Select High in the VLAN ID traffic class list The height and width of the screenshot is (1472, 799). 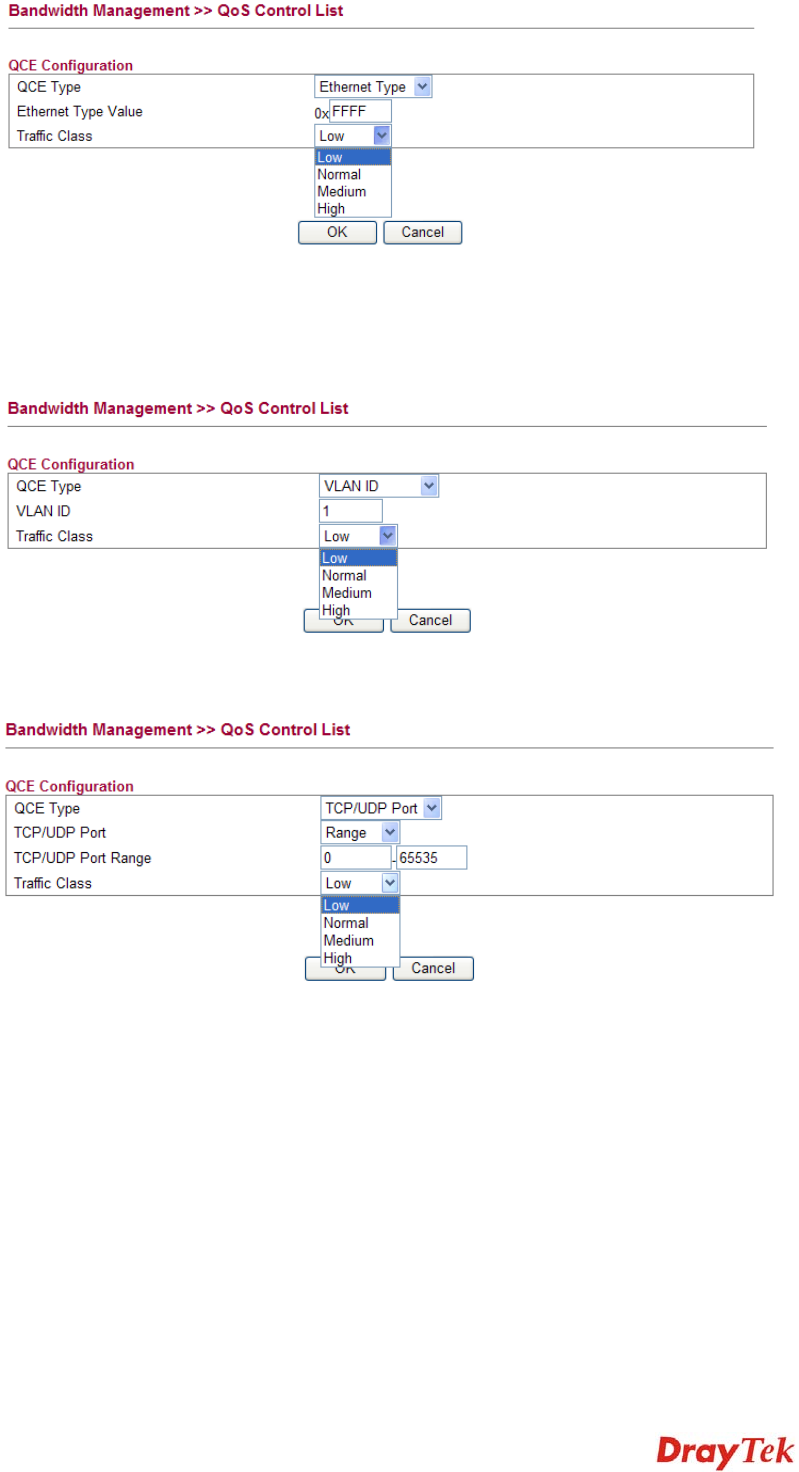pyautogui.click(x=336, y=610)
